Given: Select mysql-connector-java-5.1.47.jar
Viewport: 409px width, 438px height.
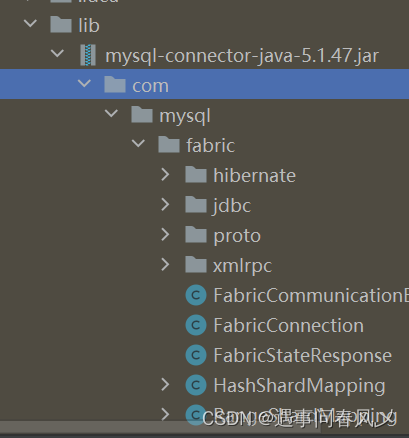Looking at the screenshot, I should coord(242,56).
